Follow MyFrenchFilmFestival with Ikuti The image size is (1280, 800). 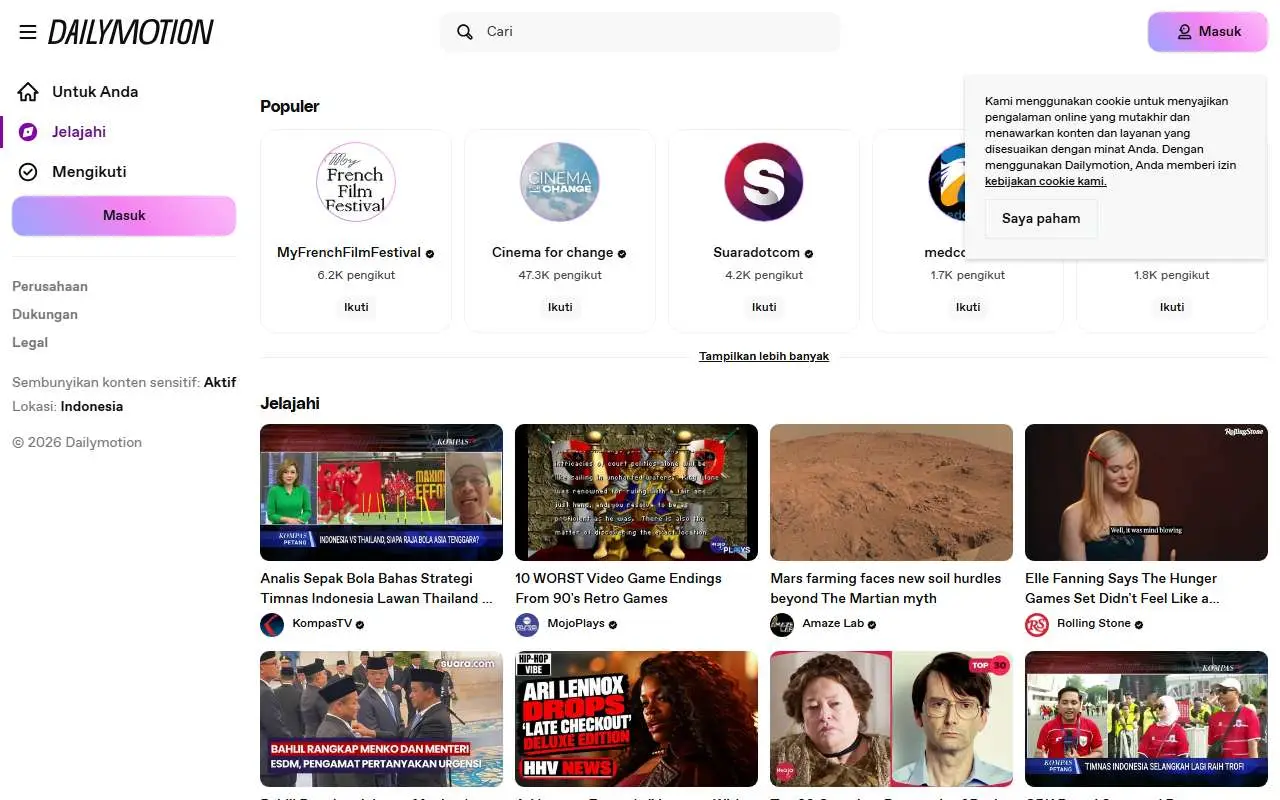click(356, 307)
